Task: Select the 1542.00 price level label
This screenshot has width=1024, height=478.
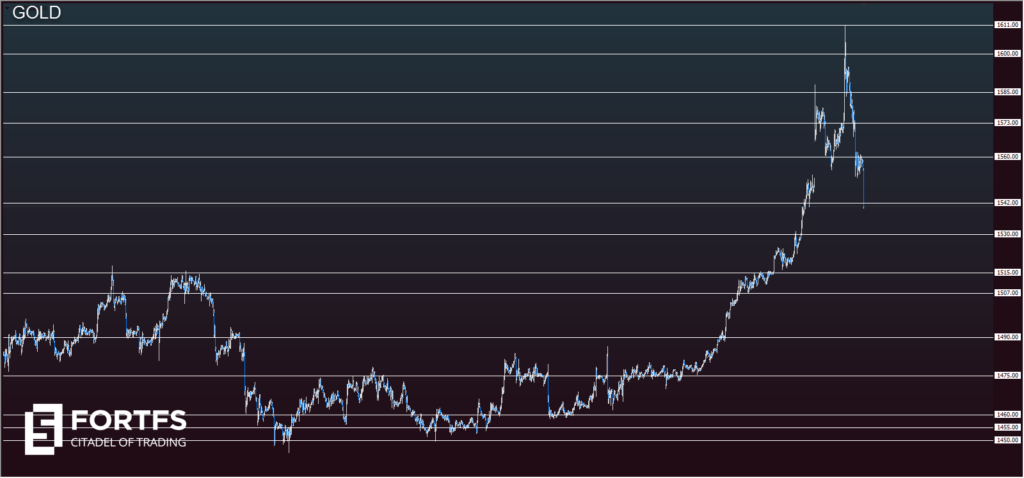Action: click(1006, 203)
